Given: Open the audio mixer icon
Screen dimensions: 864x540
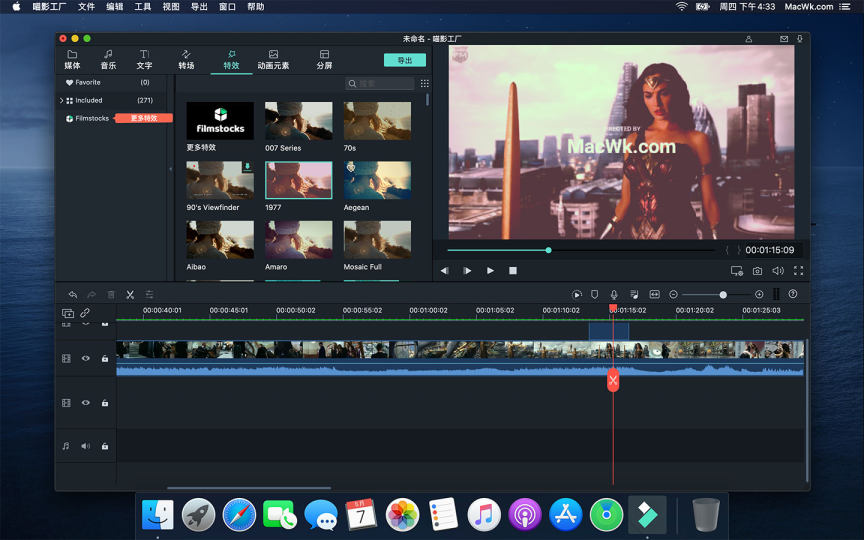Looking at the screenshot, I should pyautogui.click(x=634, y=295).
